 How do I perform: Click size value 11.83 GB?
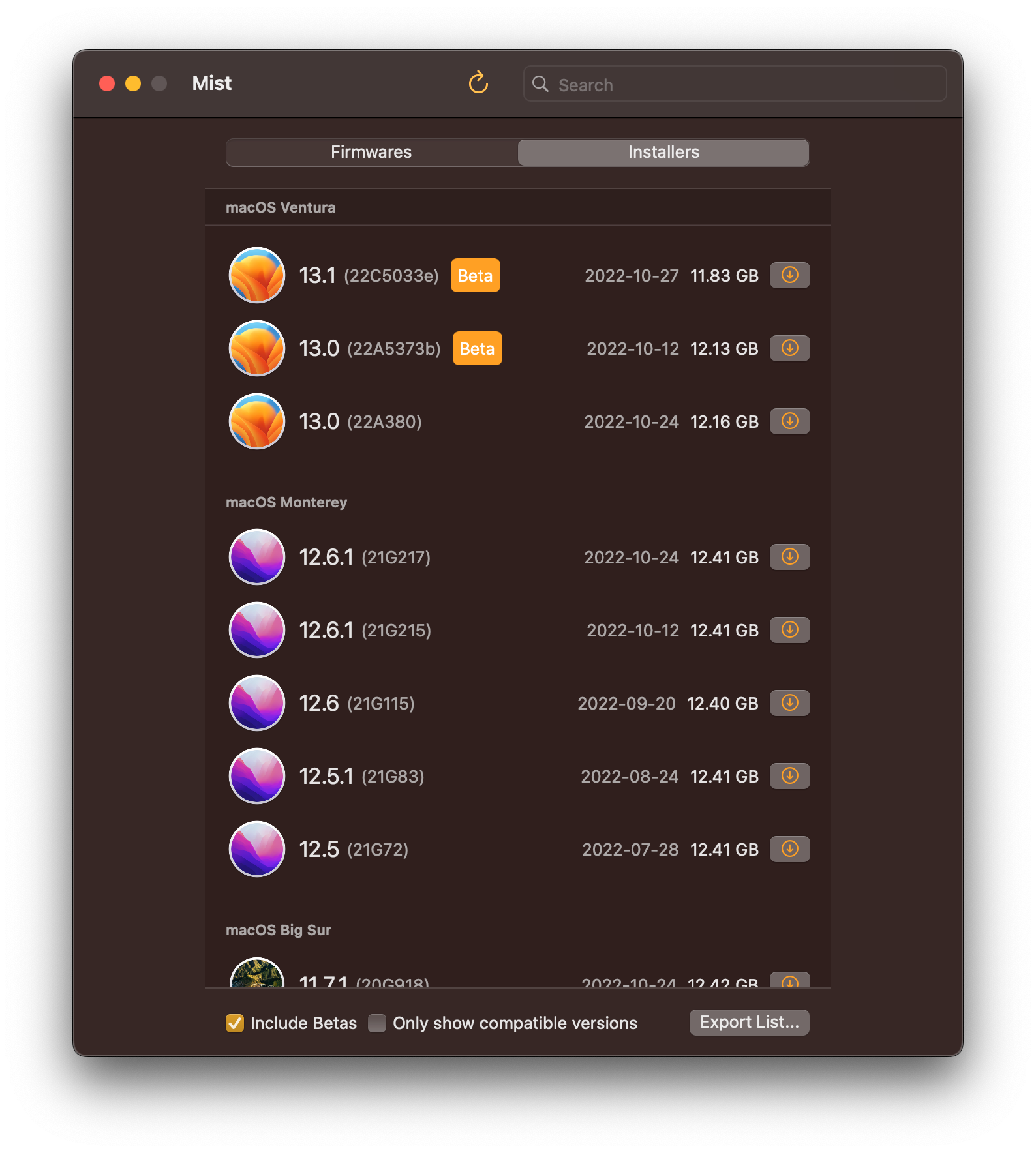(724, 276)
